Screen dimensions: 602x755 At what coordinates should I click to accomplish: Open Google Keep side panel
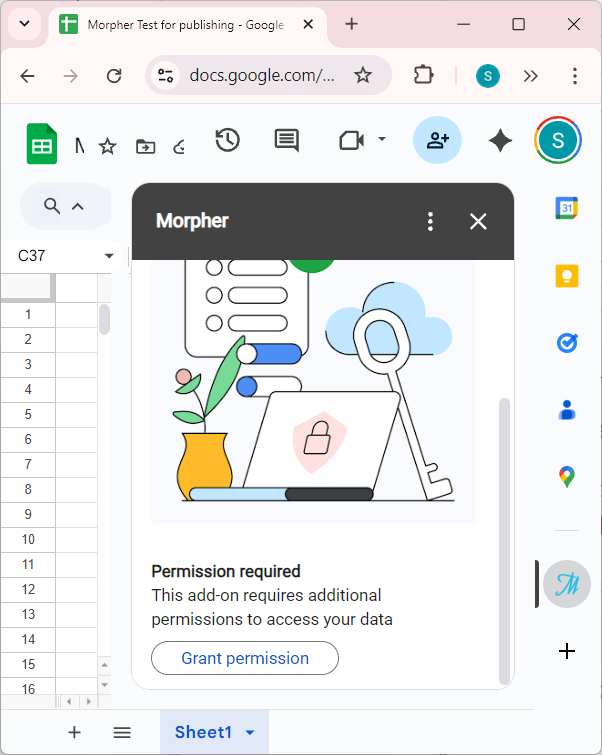(x=567, y=276)
